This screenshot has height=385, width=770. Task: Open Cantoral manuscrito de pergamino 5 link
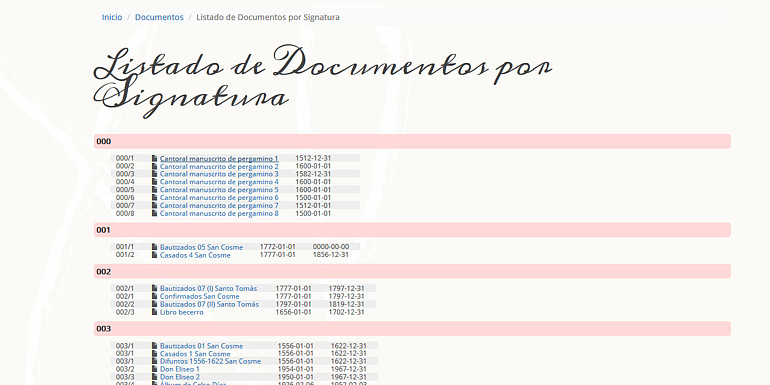pyautogui.click(x=219, y=190)
